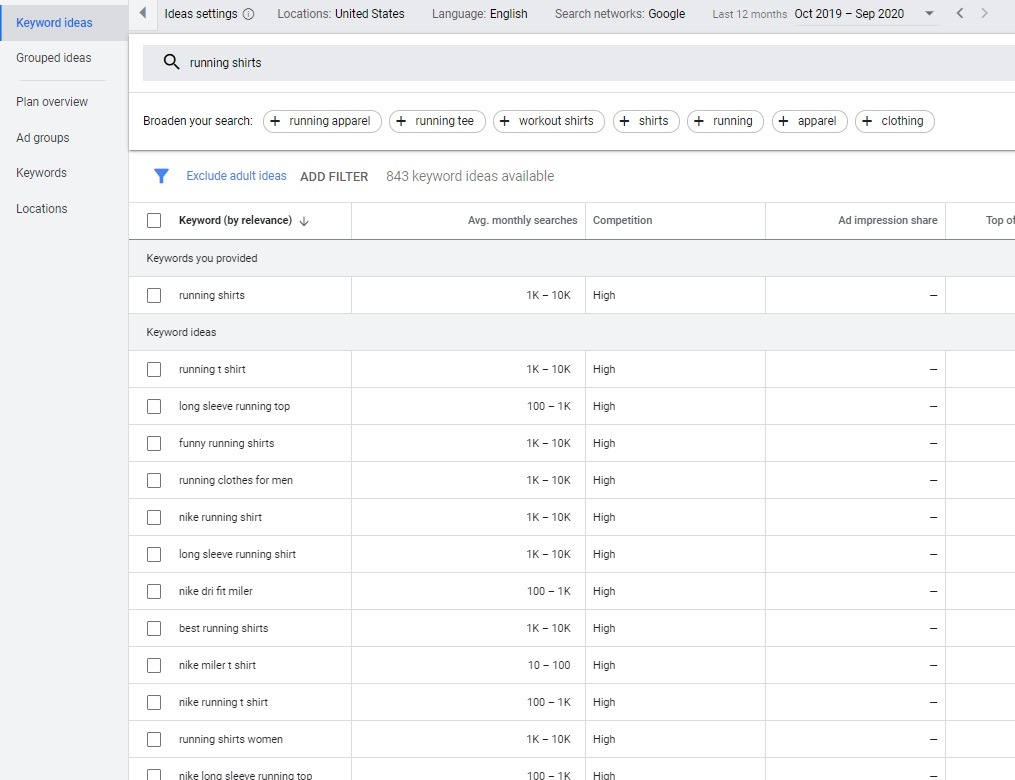Collapse the side panel with the left arrow
The width and height of the screenshot is (1015, 780).
[x=142, y=13]
